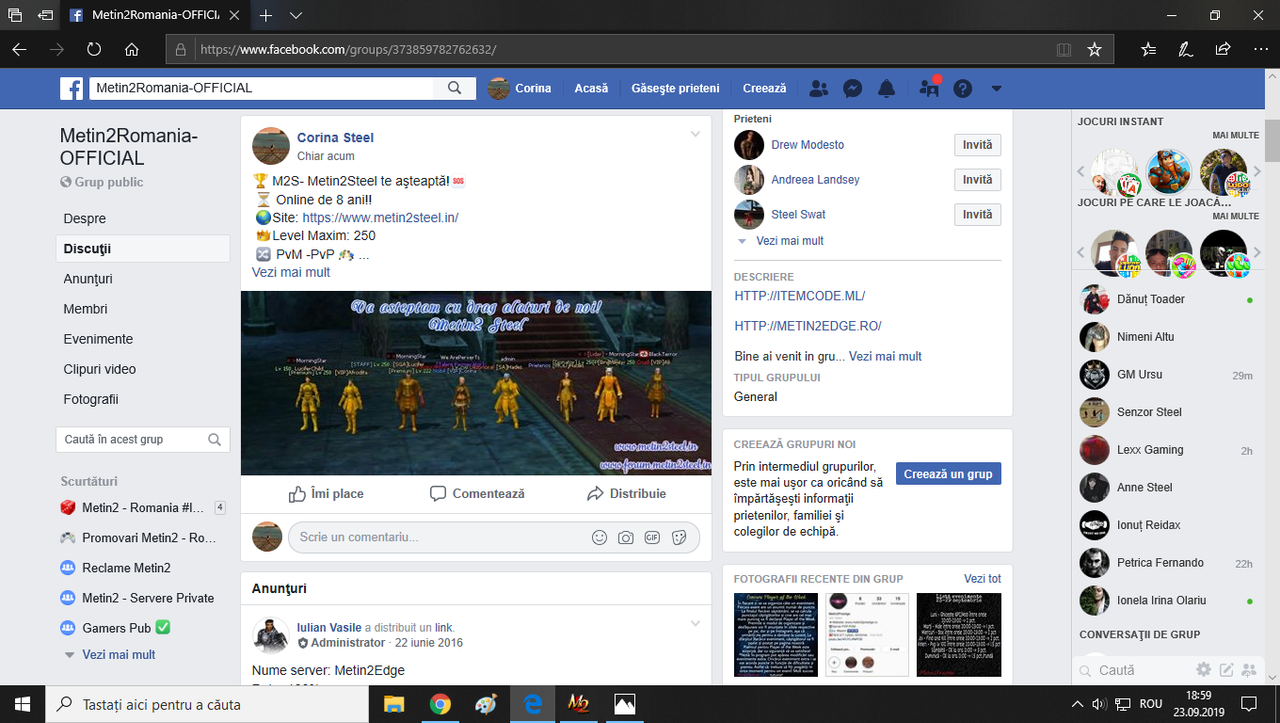Click Vezi tot for recent group photos
Viewport: 1280px width, 723px height.
[982, 579]
